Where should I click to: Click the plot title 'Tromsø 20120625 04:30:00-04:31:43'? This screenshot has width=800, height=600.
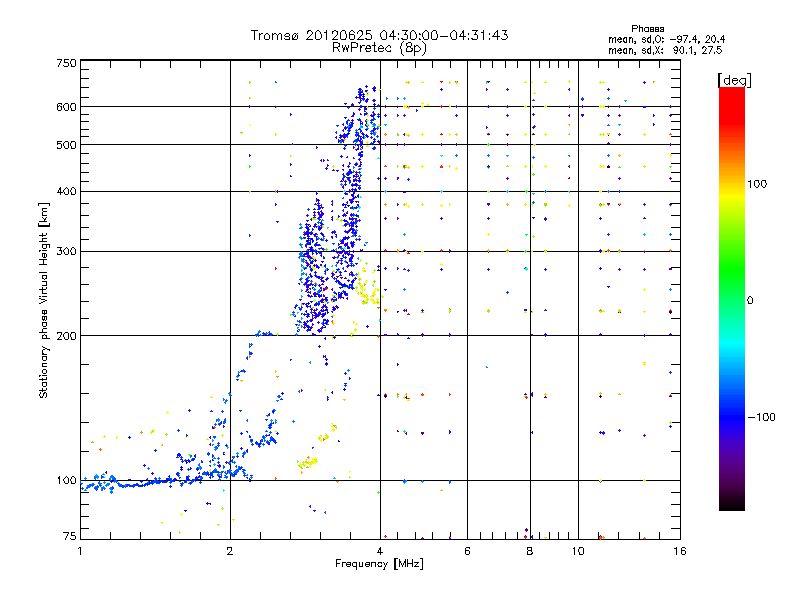pos(379,35)
